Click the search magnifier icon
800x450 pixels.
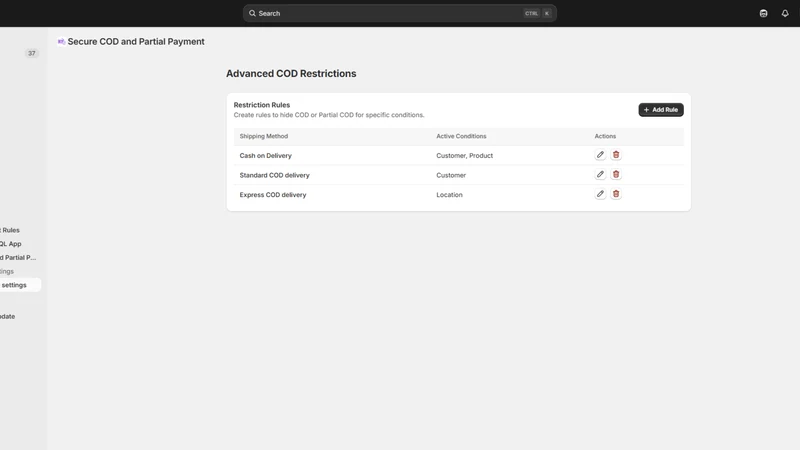pos(252,13)
